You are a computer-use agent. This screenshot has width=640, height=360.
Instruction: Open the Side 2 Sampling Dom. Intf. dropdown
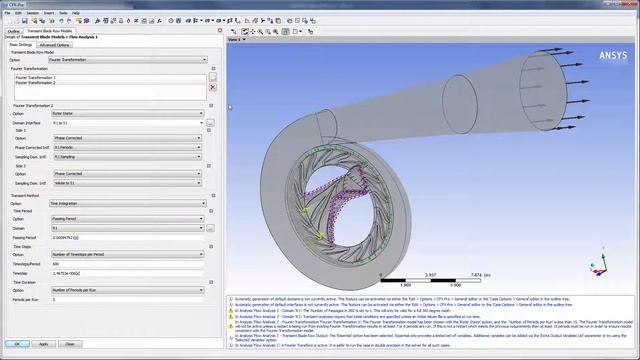tap(128, 183)
